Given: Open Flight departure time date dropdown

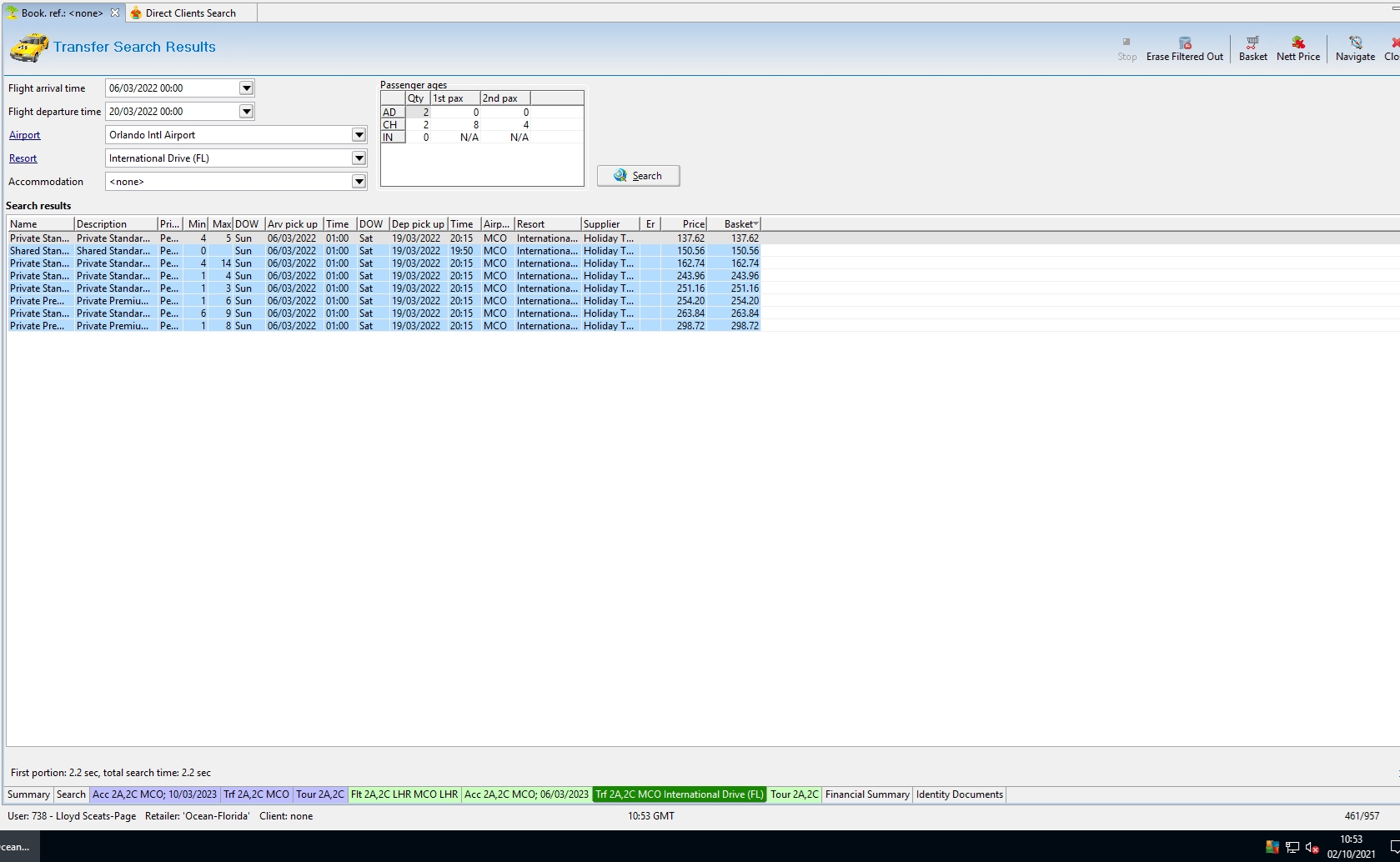Looking at the screenshot, I should tap(246, 112).
